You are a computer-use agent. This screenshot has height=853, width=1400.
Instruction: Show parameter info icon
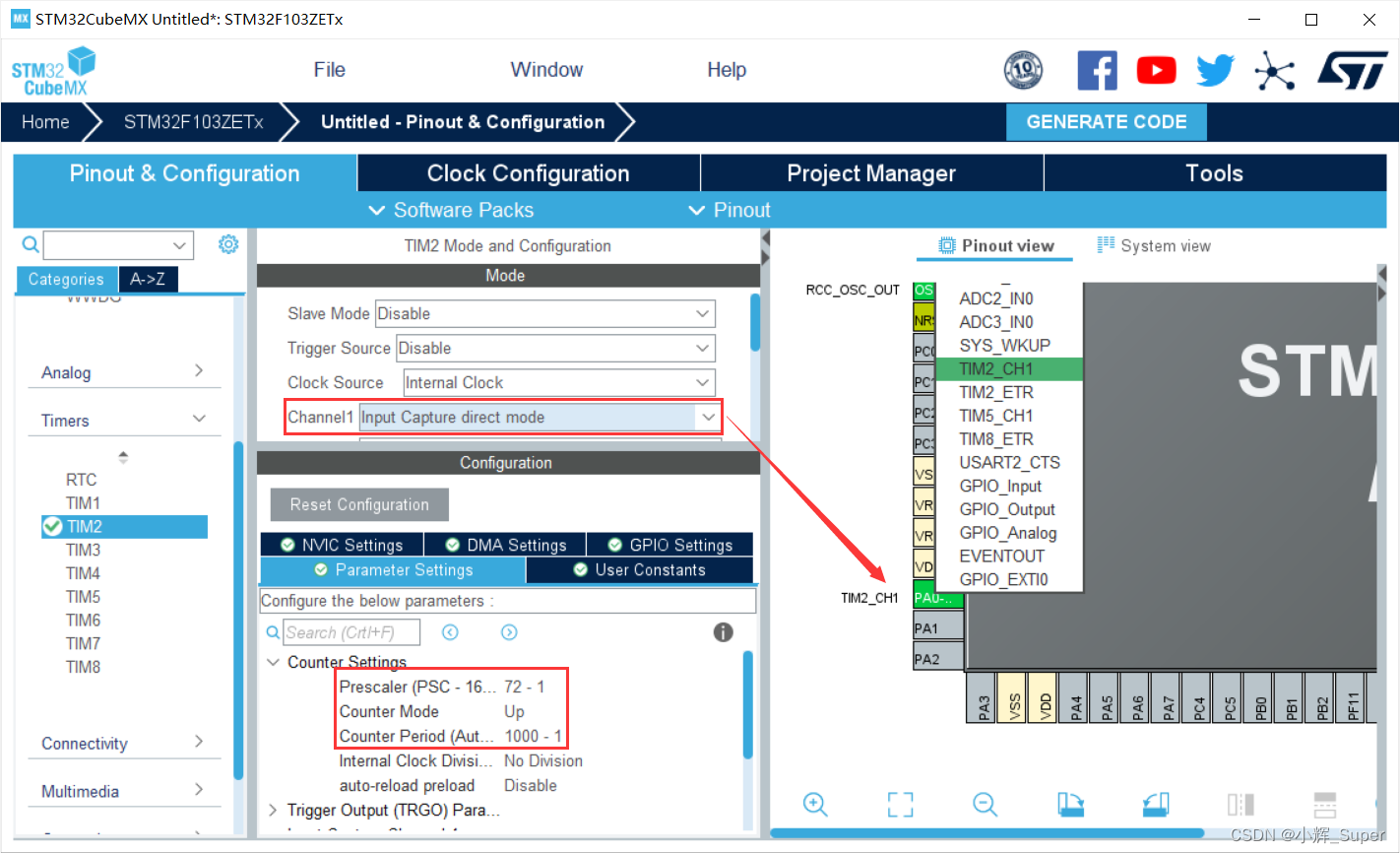tap(724, 632)
